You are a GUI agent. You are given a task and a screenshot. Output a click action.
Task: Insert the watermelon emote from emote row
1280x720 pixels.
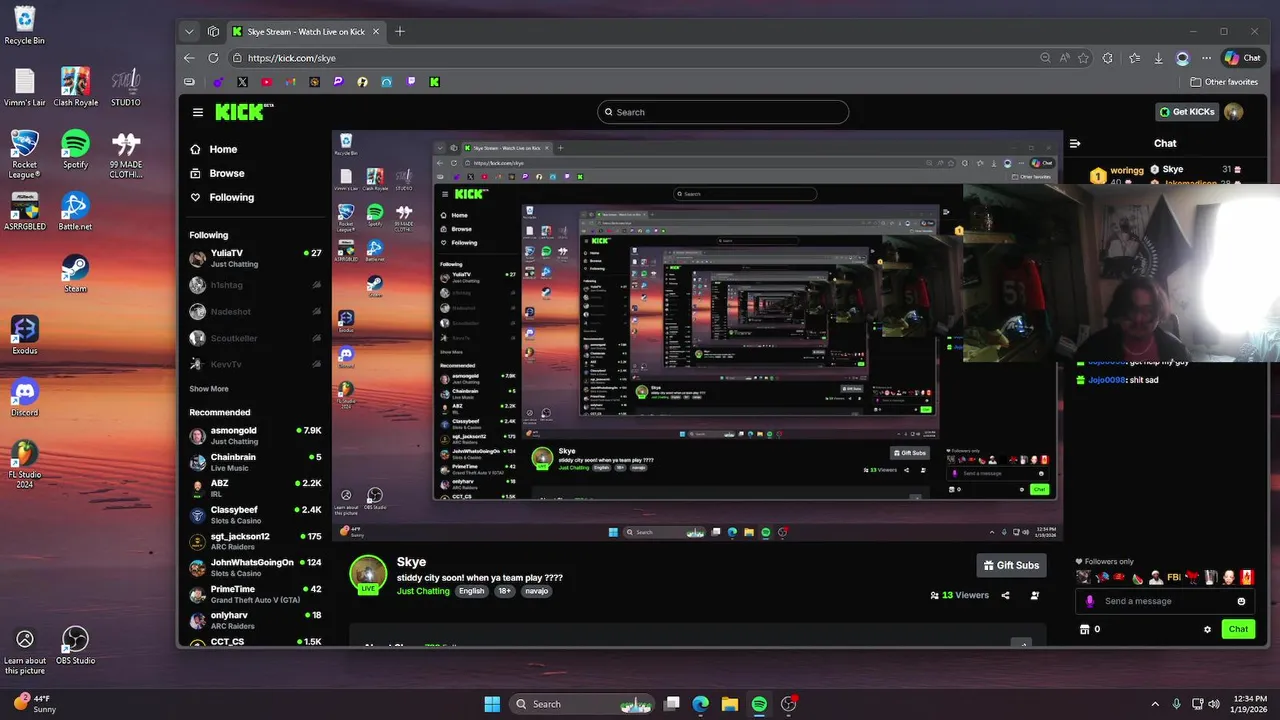tap(1137, 577)
